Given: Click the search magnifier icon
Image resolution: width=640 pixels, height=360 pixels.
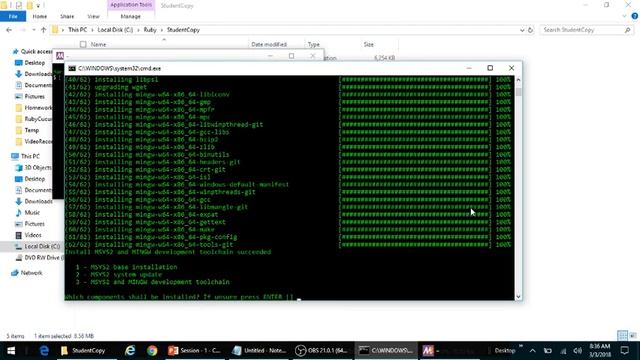Looking at the screenshot, I should [628, 30].
